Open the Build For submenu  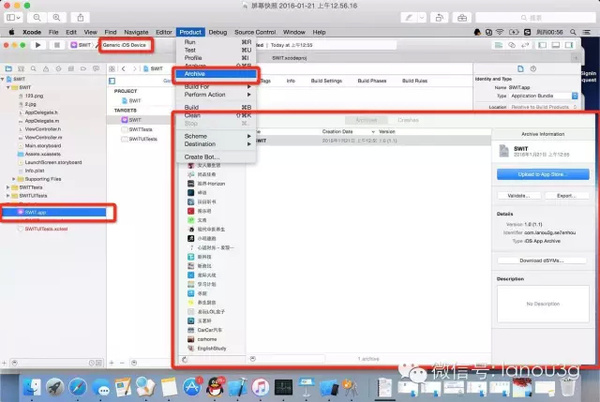tap(216, 87)
